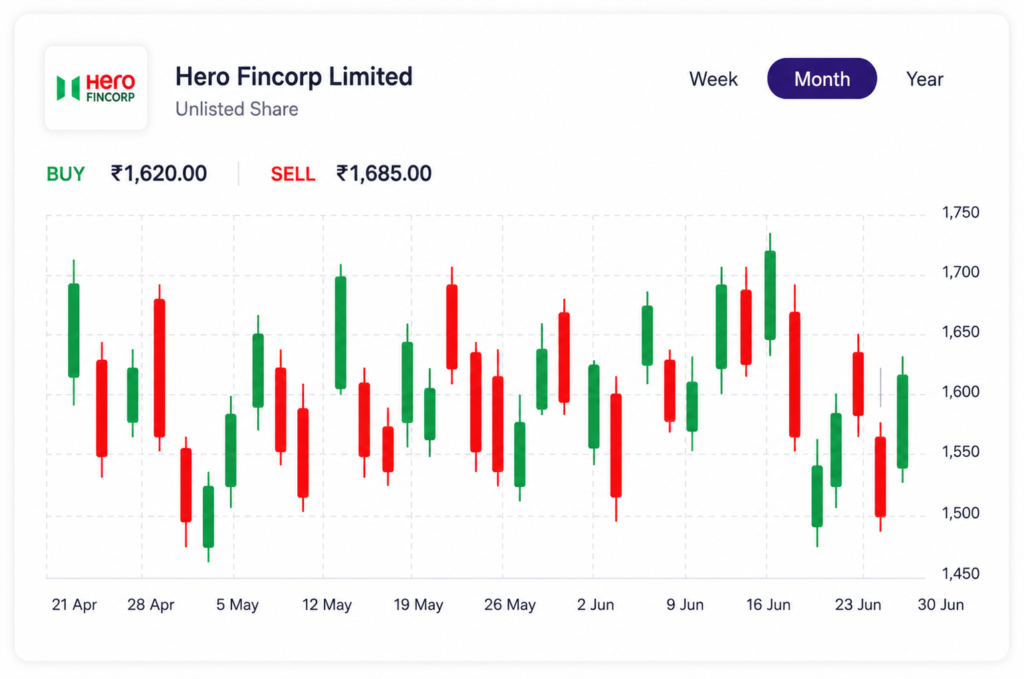This screenshot has height=679, width=1024.
Task: Click the 5 May date label
Action: pyautogui.click(x=237, y=605)
